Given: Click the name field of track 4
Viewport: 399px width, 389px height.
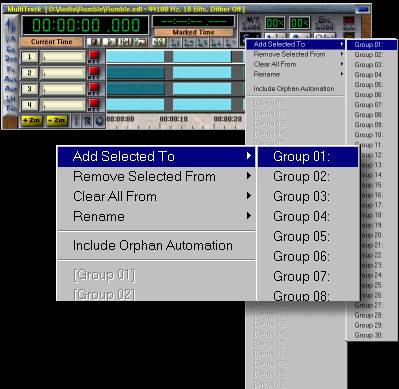Looking at the screenshot, I should pyautogui.click(x=63, y=105).
